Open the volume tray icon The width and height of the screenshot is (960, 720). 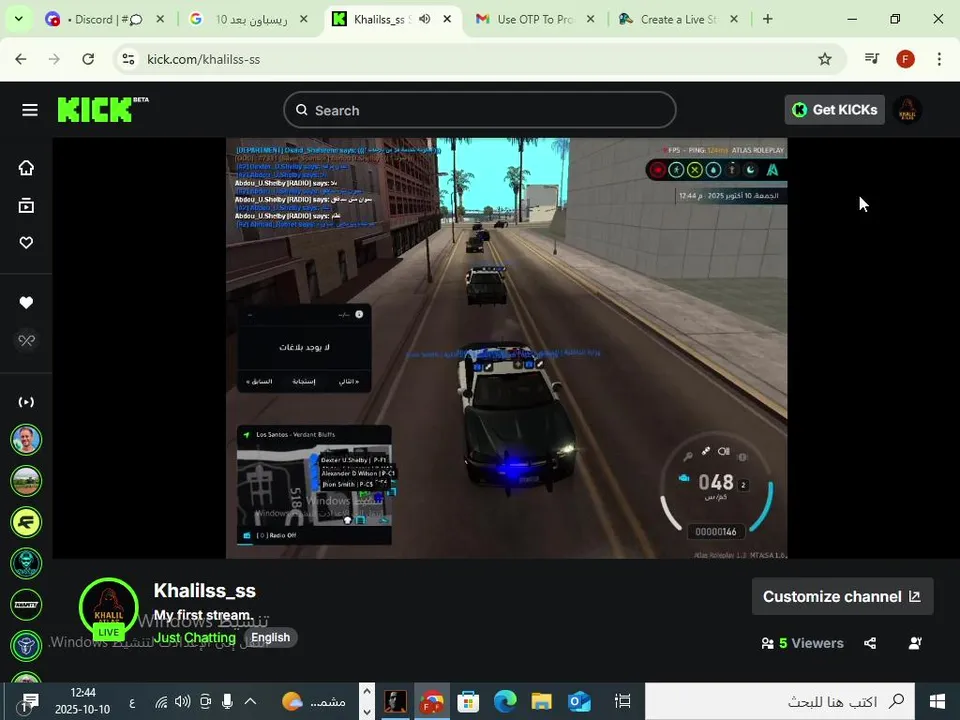pos(182,702)
